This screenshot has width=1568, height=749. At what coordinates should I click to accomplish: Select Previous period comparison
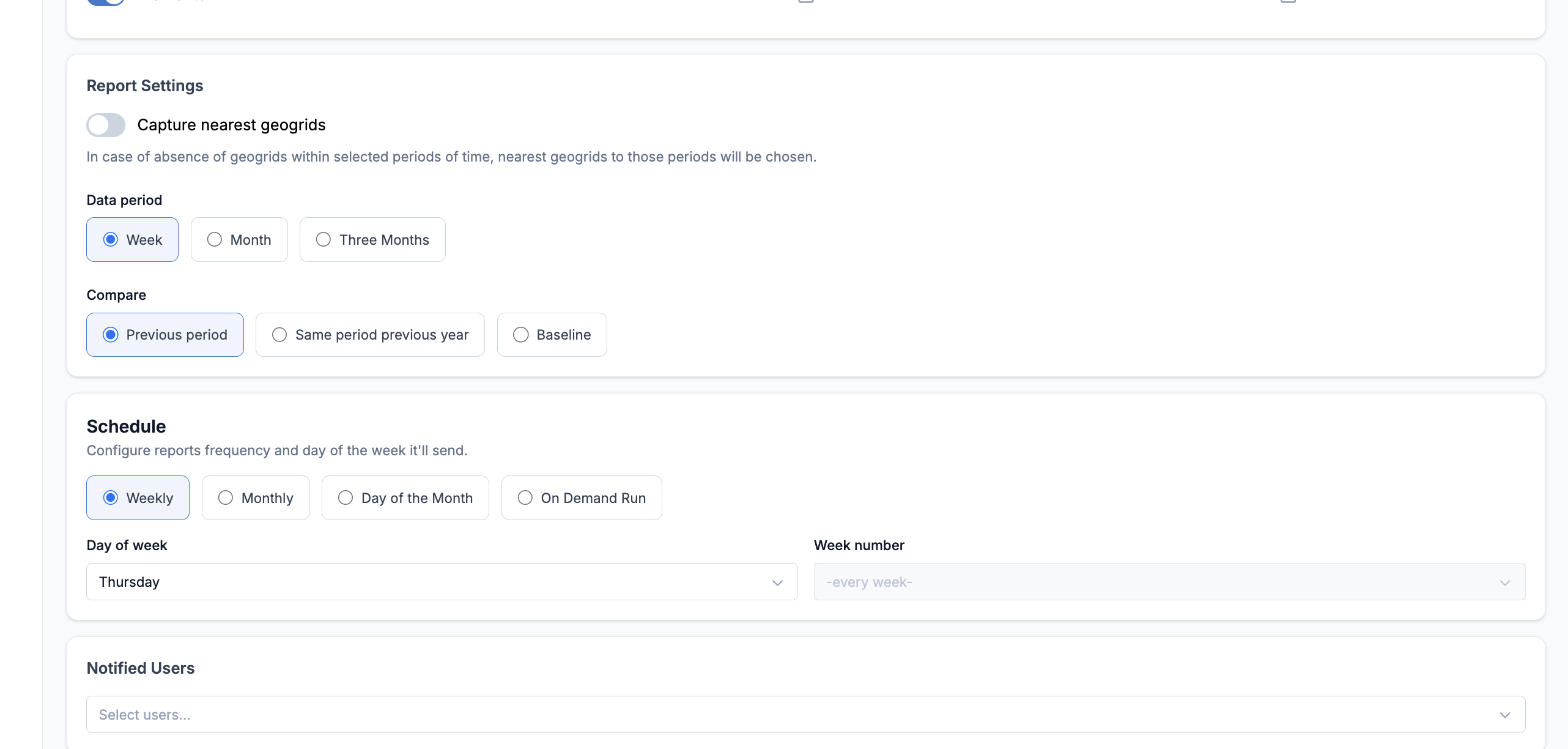click(165, 335)
